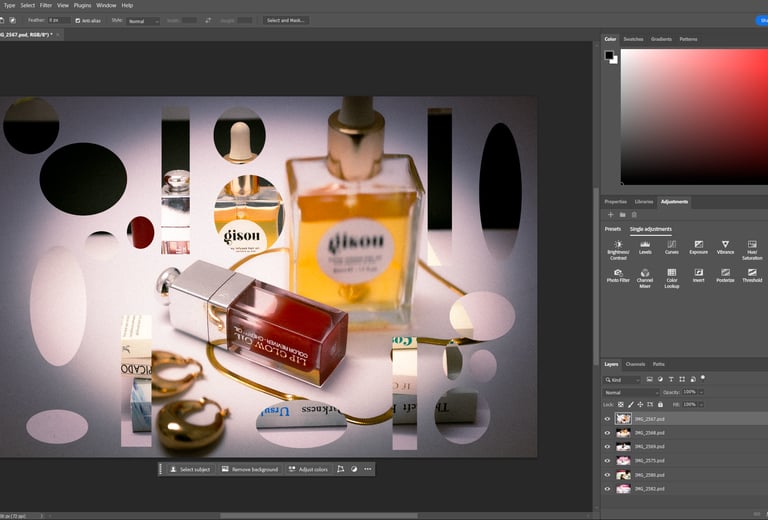
Task: Open the Style dropdown set to Normal
Action: (x=143, y=21)
